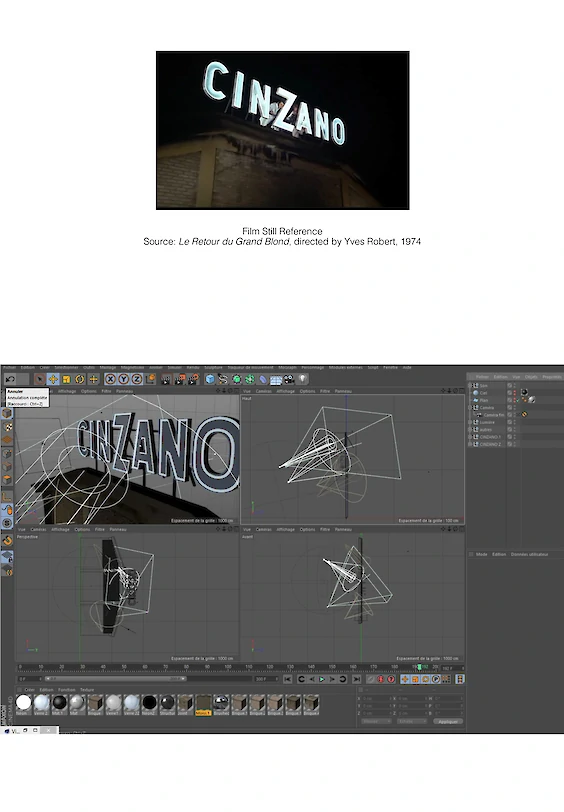Expand the Son object in tree

470,385
